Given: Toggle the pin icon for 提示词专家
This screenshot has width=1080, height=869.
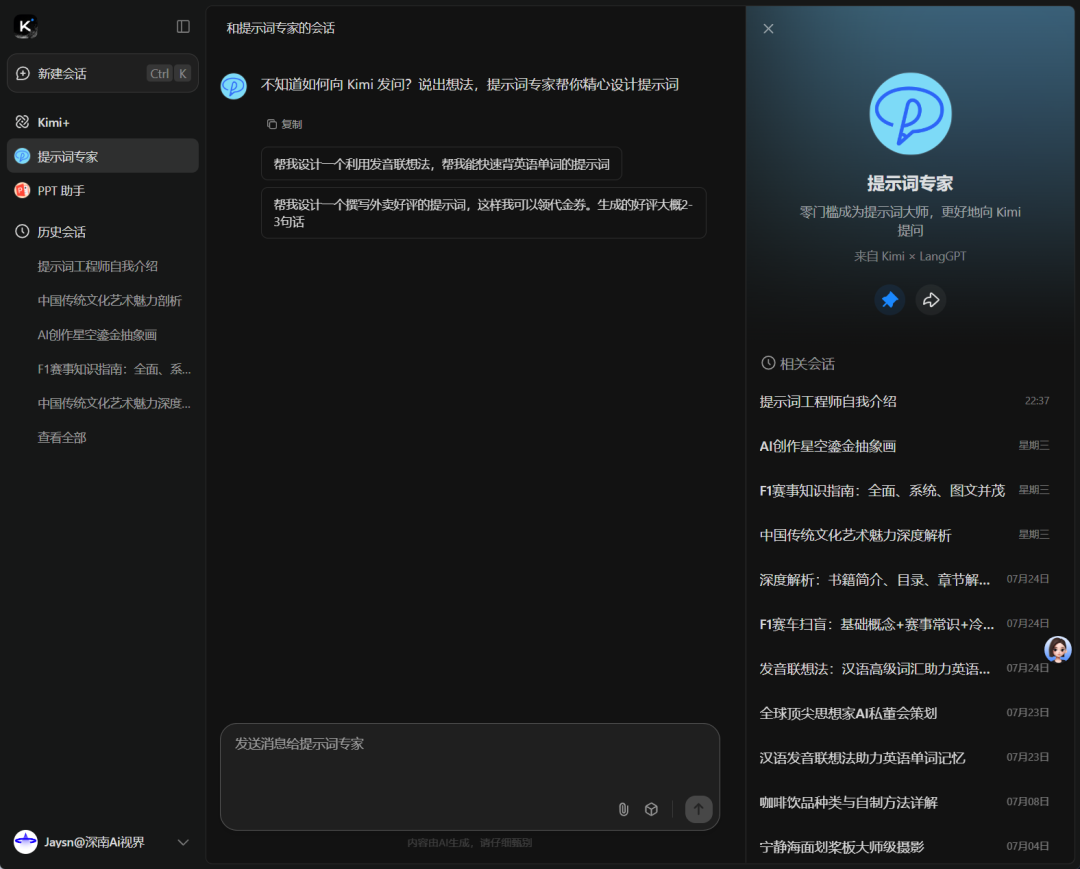Looking at the screenshot, I should coord(889,300).
